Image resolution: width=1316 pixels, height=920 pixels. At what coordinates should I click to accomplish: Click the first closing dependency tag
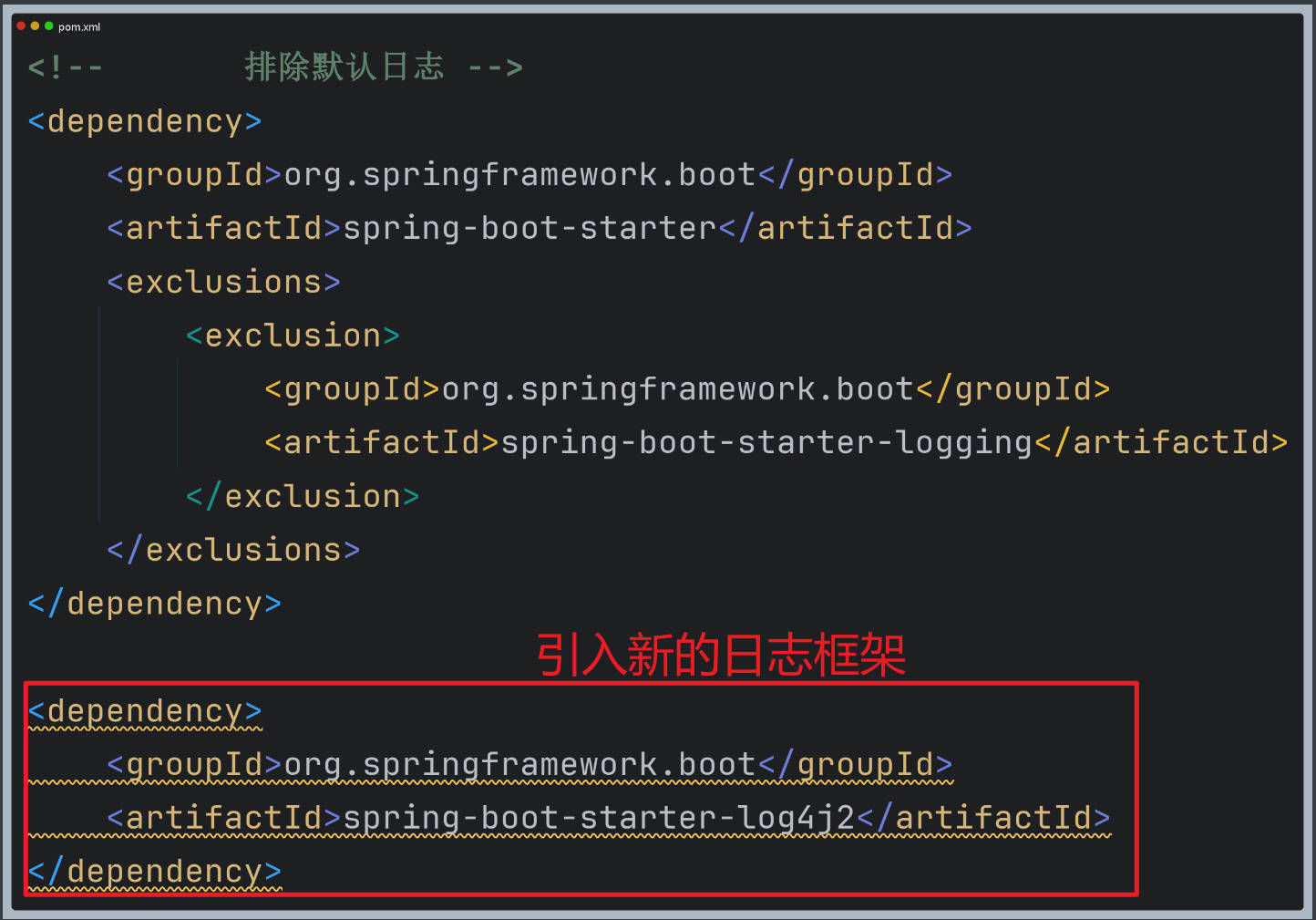click(x=153, y=602)
